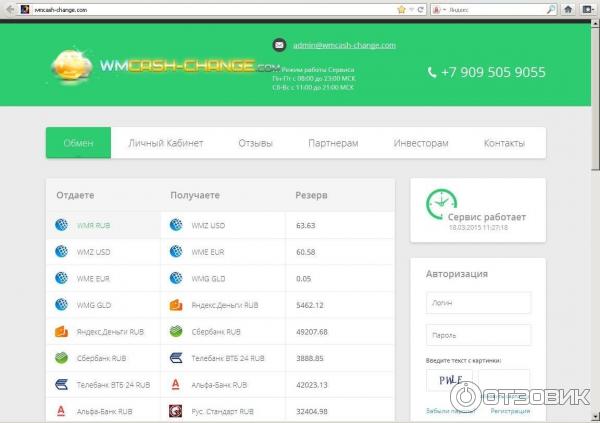600x423 pixels.
Task: Click the admin@wmcash-change.com email link
Action: tap(344, 45)
